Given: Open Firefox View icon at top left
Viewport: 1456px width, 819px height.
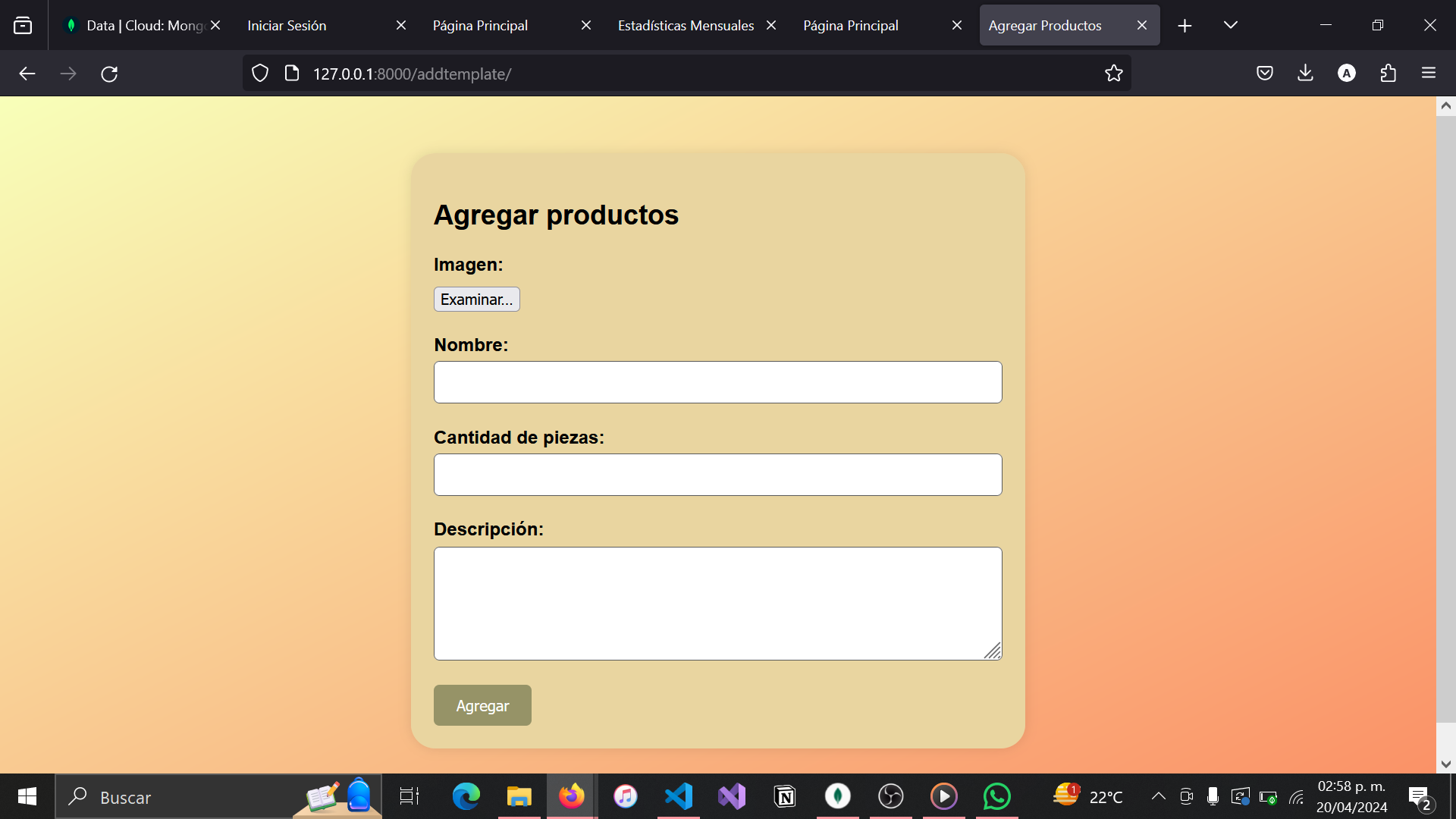Looking at the screenshot, I should pos(23,25).
